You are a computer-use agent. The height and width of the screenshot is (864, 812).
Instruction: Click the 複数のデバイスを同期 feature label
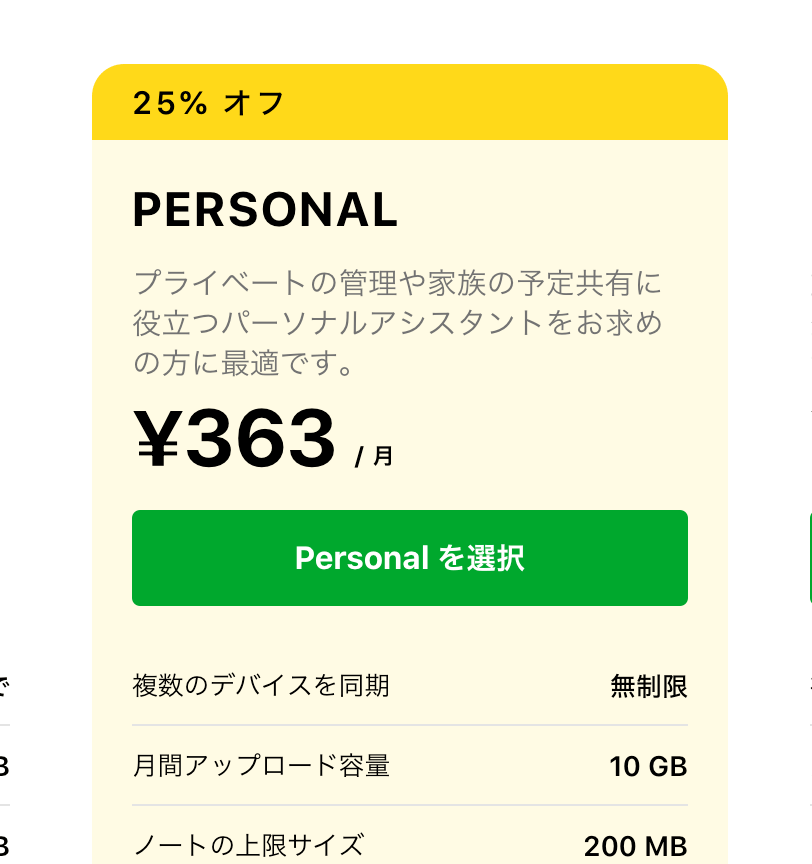coord(261,686)
